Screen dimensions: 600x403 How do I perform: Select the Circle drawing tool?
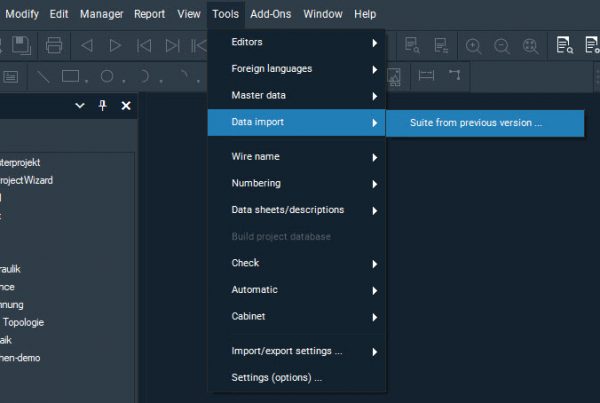106,76
